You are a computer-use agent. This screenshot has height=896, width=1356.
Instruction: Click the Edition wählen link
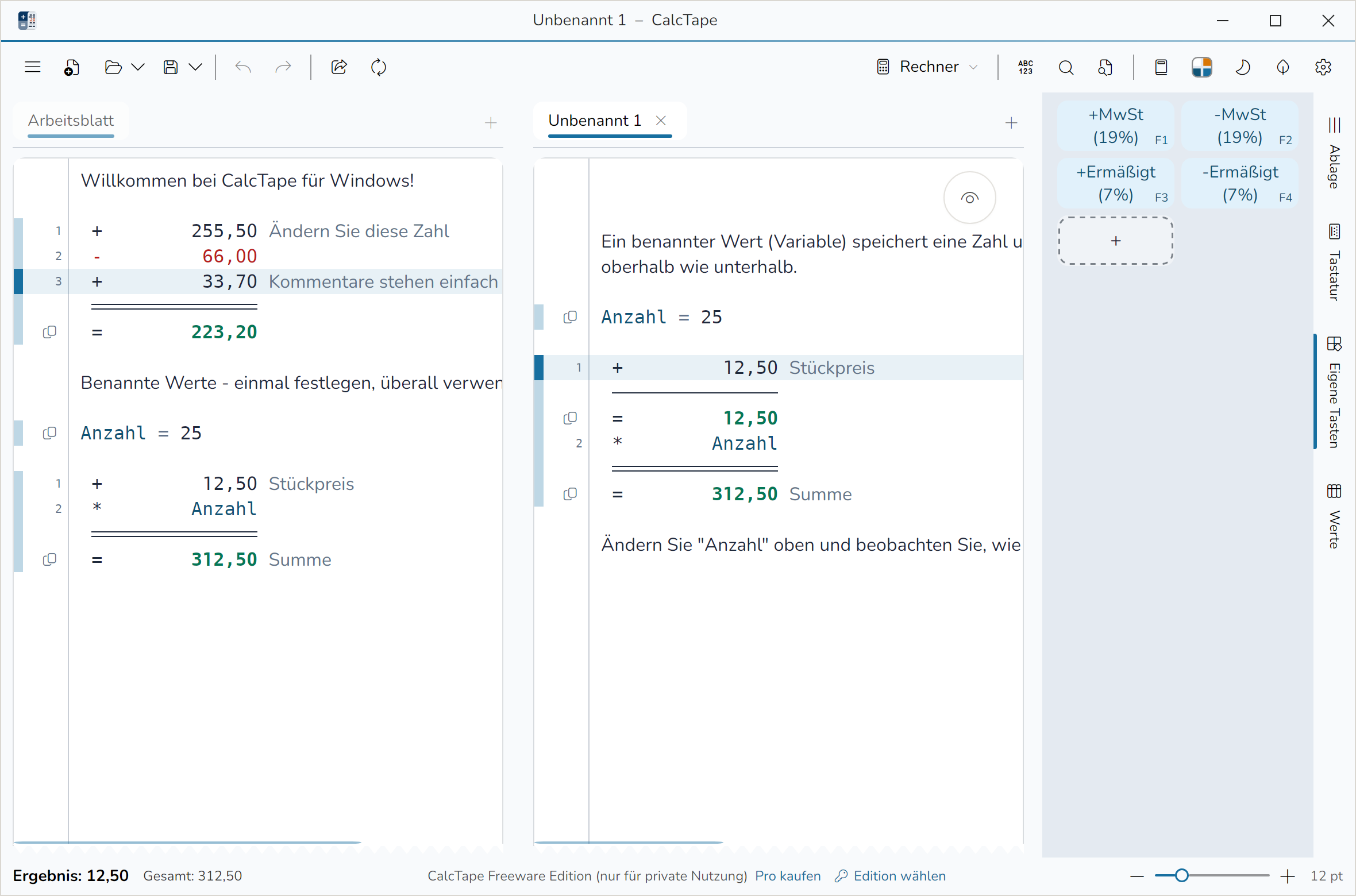[x=891, y=876]
